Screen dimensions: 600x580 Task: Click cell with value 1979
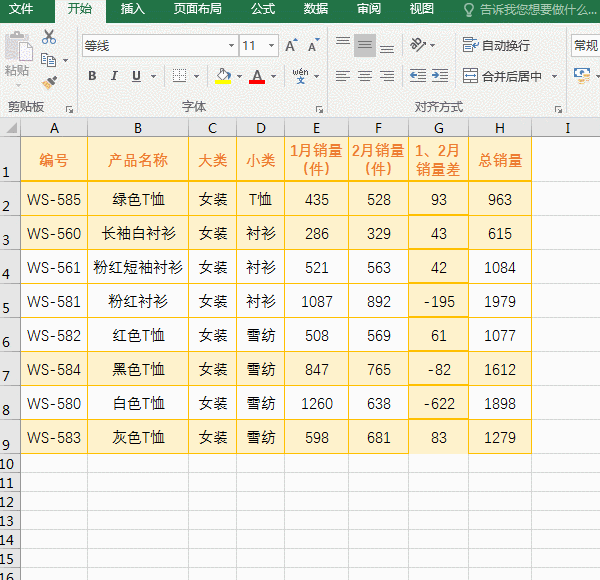click(x=500, y=301)
